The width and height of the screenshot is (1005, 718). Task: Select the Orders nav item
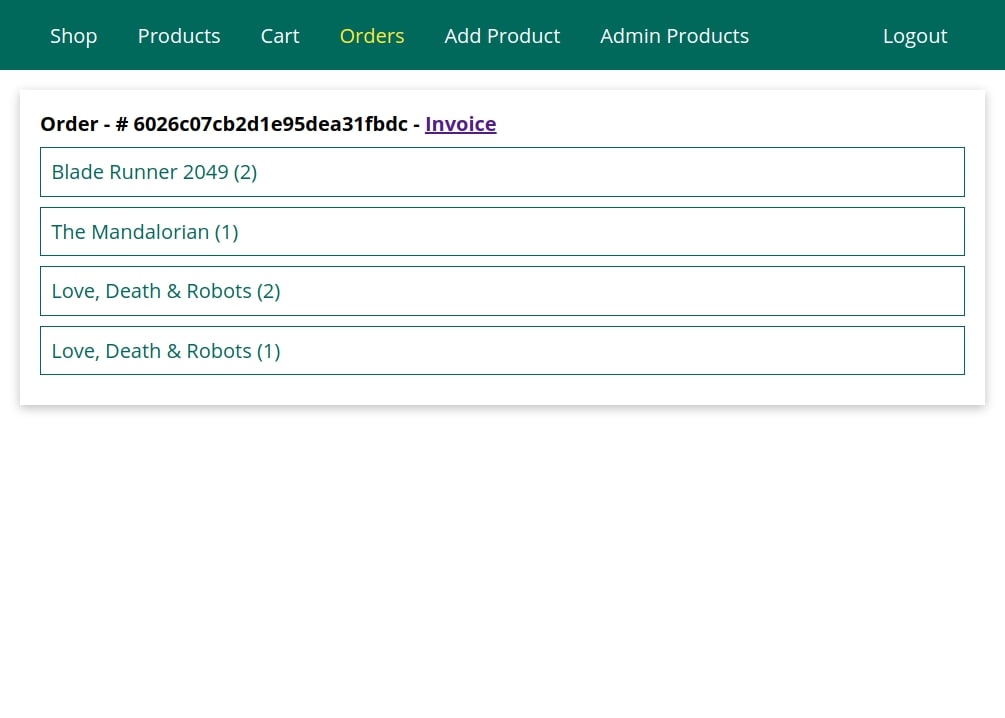[x=372, y=36]
